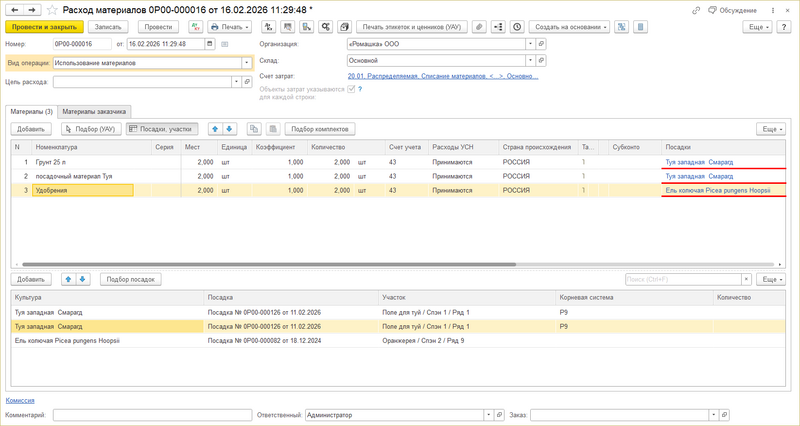Click the favorites star icon
Image resolution: width=800 pixels, height=426 pixels.
click(x=52, y=9)
